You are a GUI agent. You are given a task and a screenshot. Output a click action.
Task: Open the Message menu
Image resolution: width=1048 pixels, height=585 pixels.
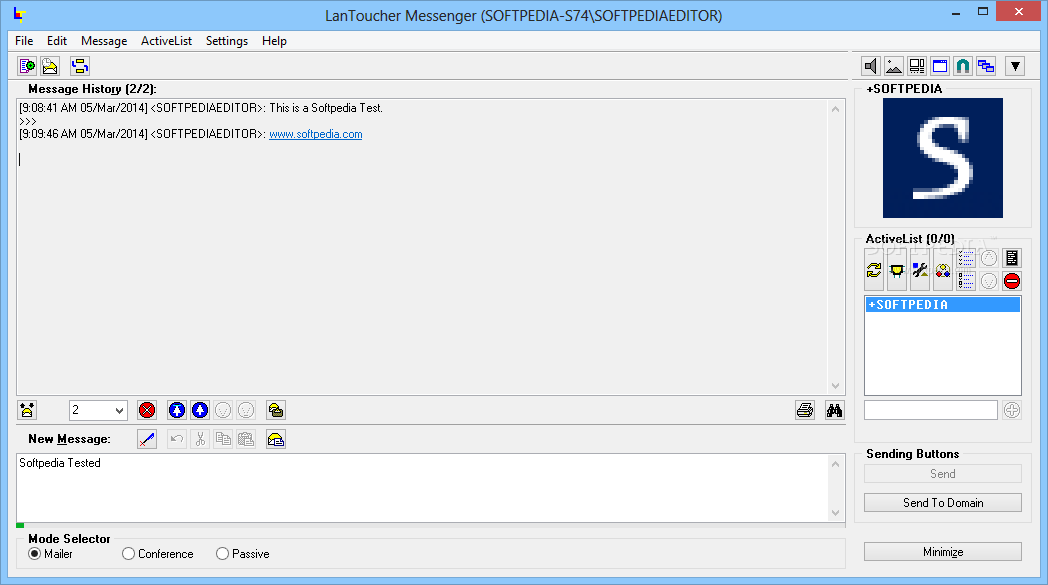coord(104,41)
